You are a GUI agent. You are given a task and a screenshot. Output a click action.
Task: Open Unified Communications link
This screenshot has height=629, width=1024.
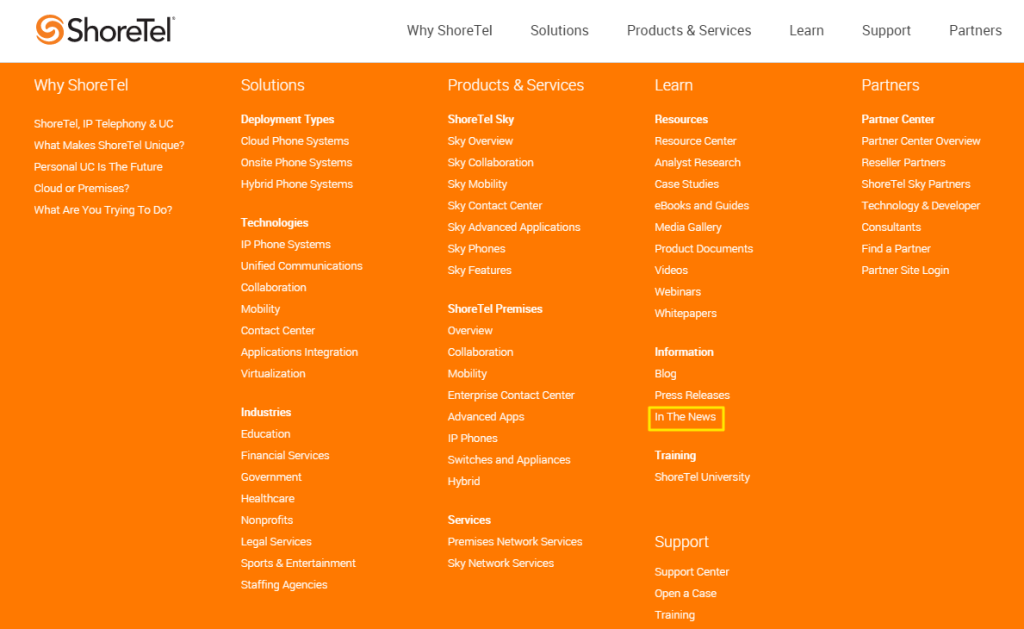302,266
